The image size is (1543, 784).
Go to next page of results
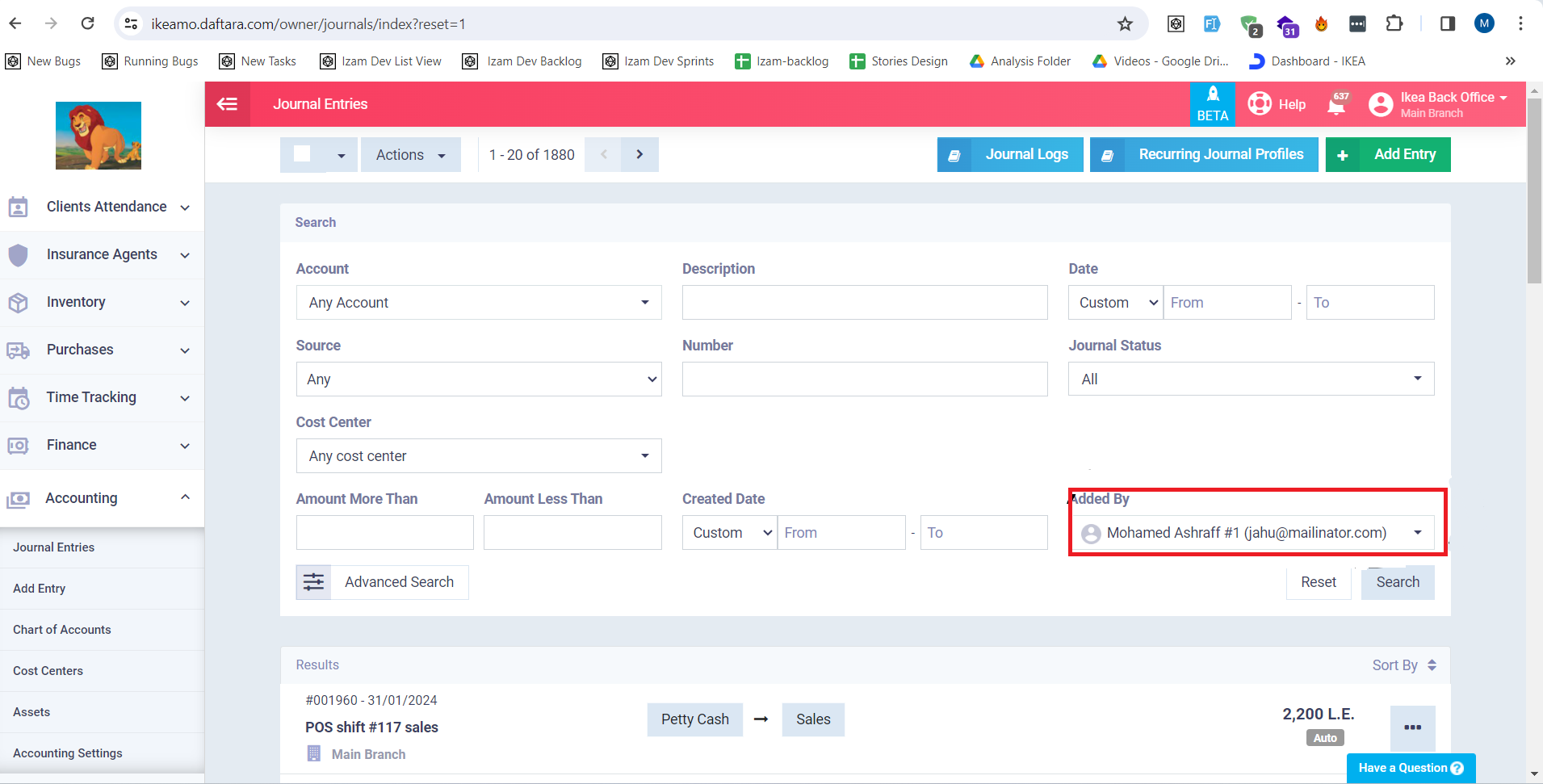pos(639,154)
